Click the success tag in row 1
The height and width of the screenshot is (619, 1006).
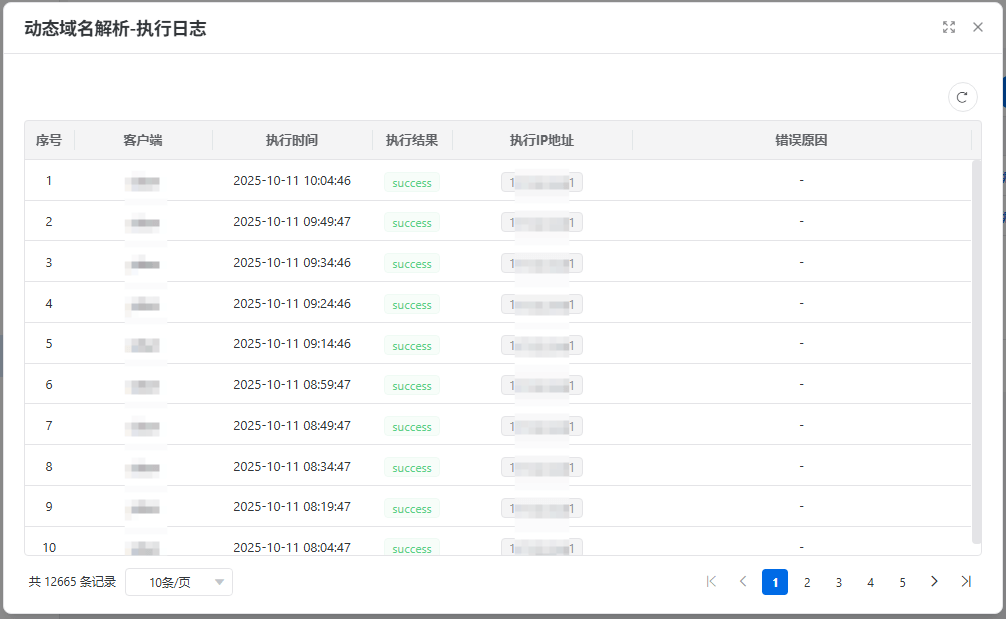point(412,183)
